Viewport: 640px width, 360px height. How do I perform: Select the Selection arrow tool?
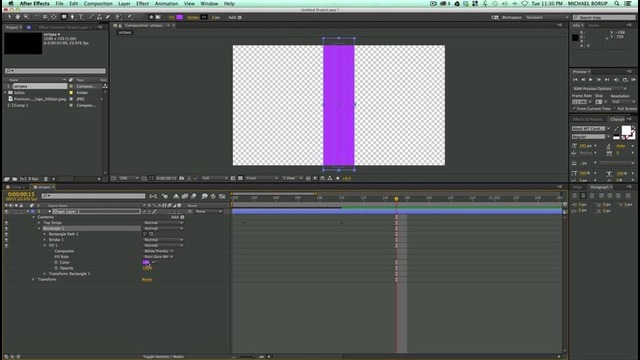[9, 17]
